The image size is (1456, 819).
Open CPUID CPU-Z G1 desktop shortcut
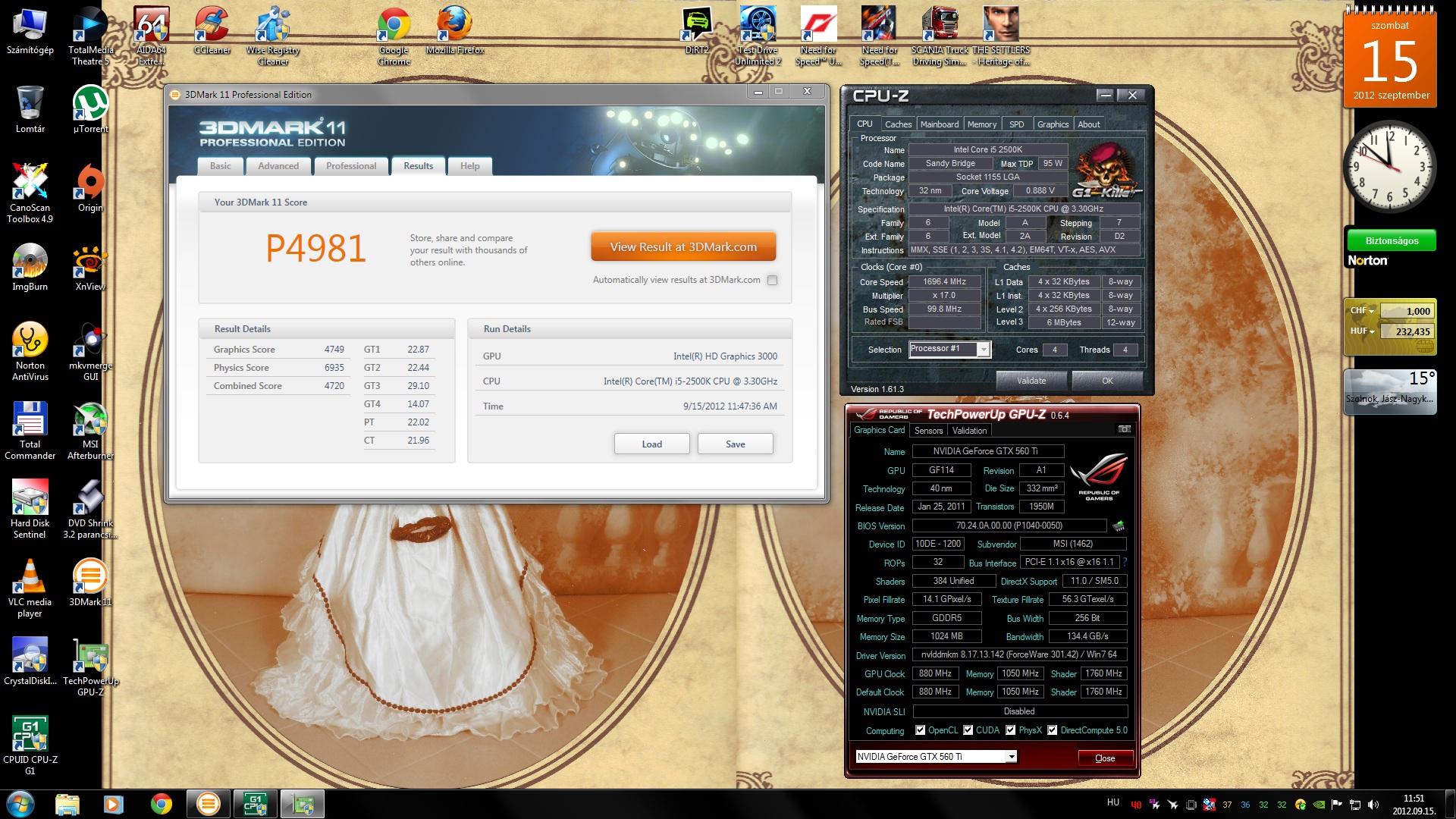tap(30, 746)
